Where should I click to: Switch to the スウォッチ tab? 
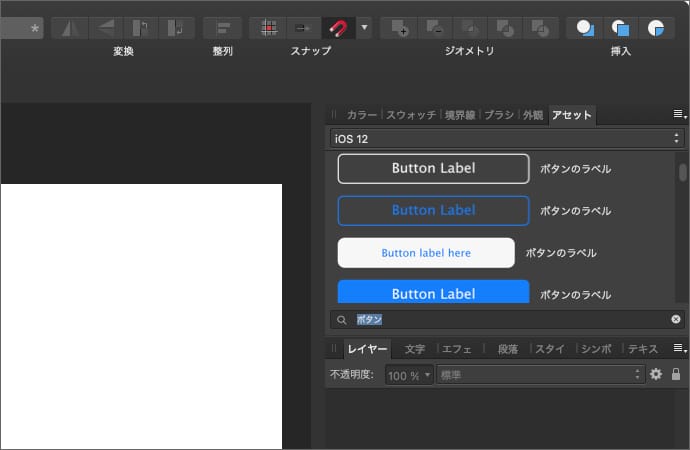click(410, 115)
